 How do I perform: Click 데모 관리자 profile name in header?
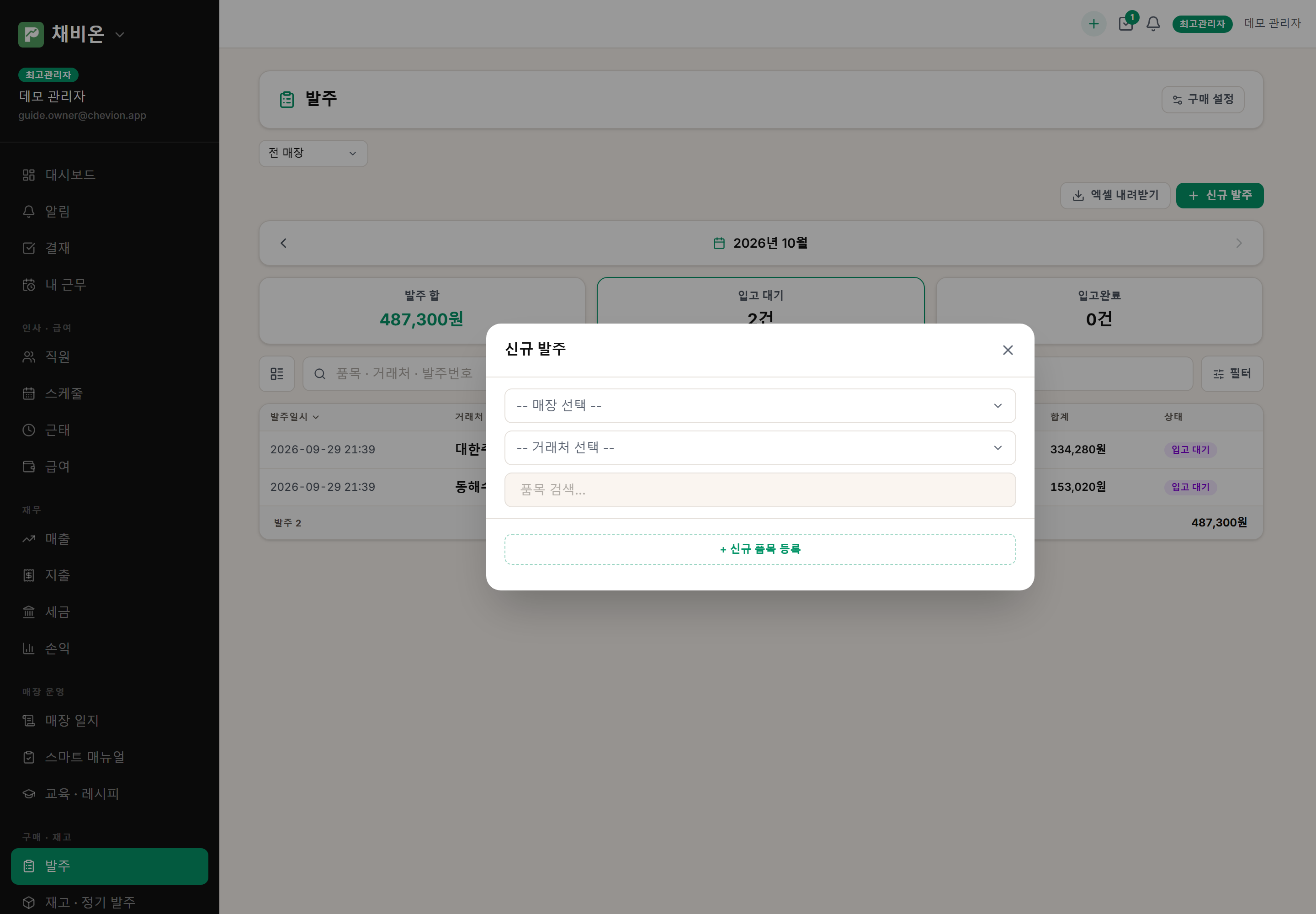[1273, 23]
